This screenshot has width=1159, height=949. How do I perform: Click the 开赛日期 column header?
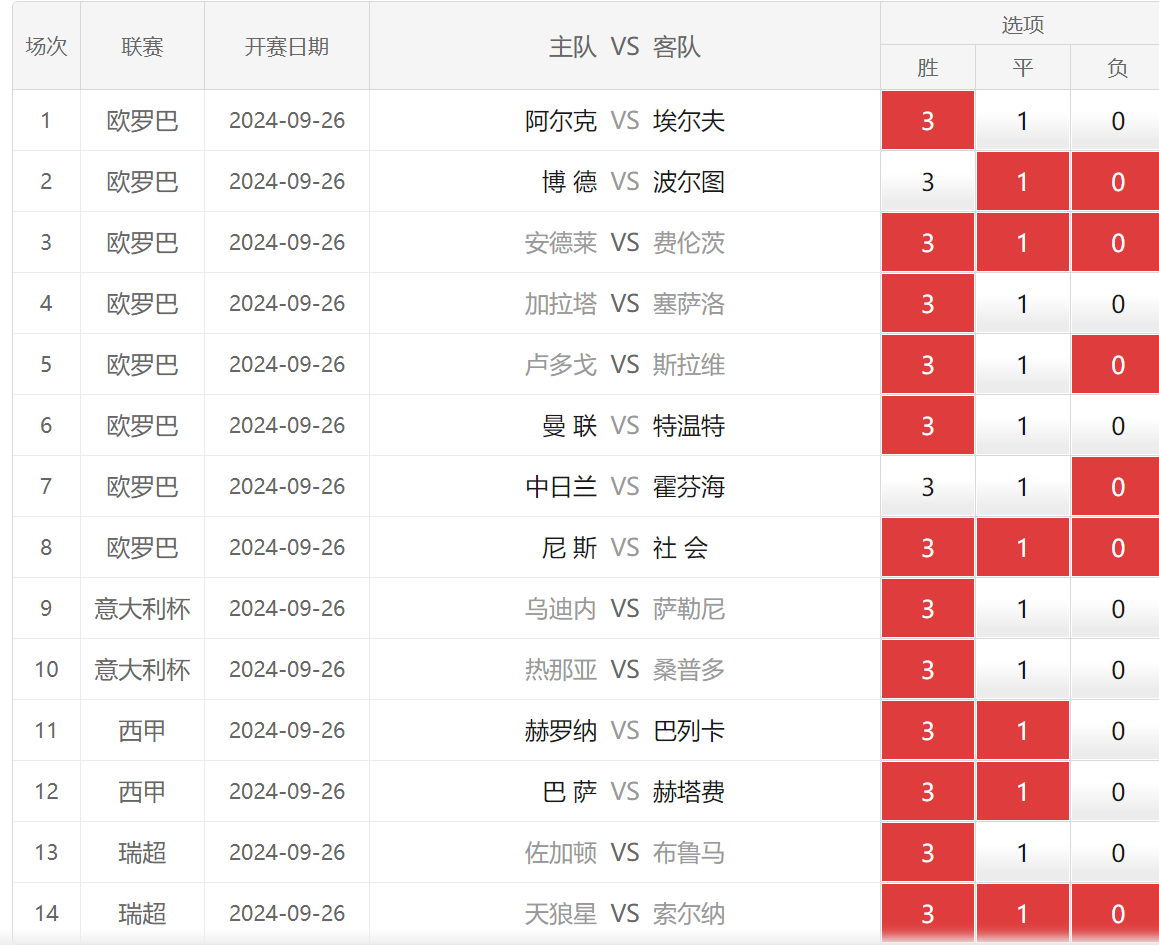(287, 47)
